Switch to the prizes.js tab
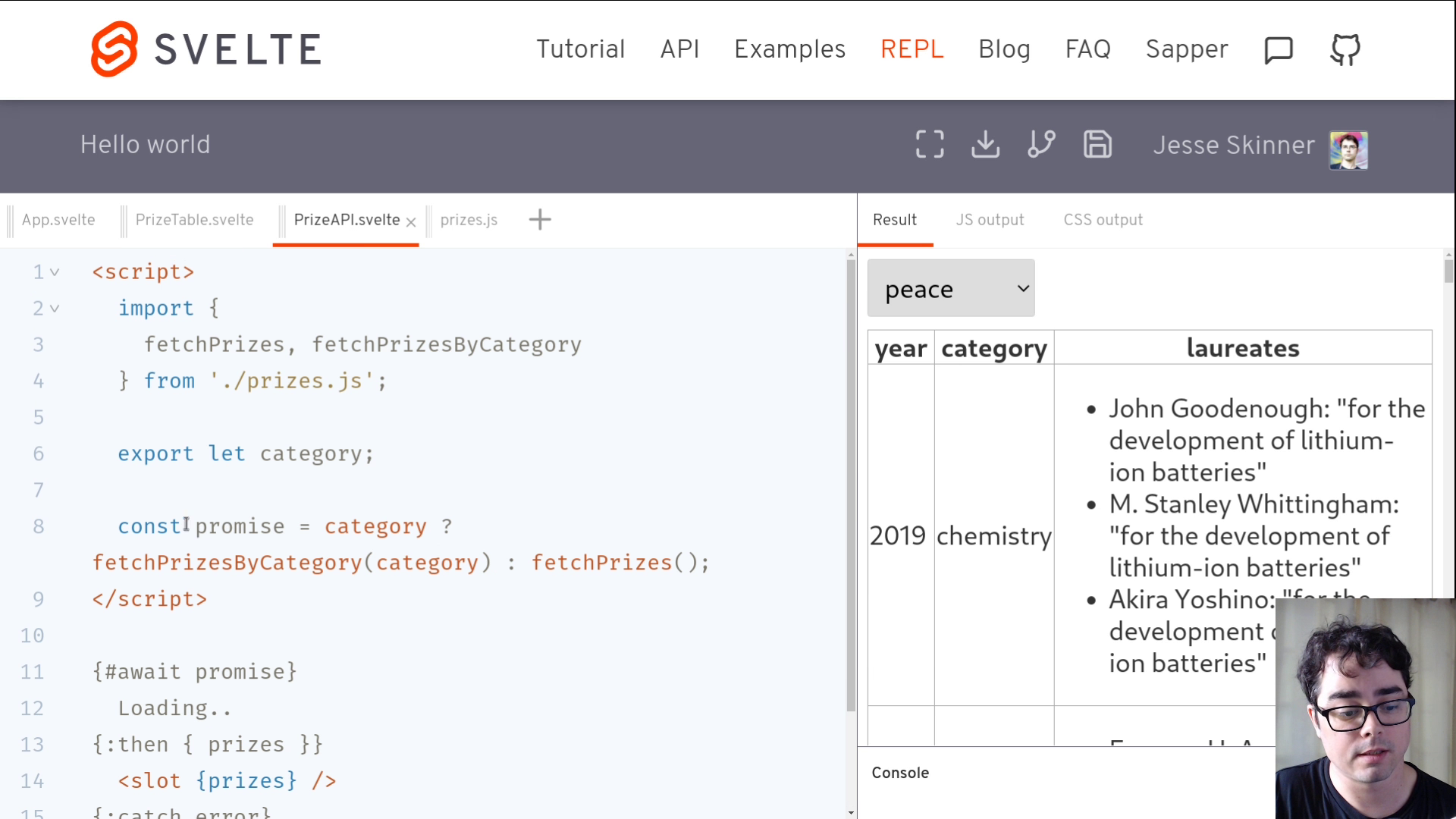1456x819 pixels. [469, 220]
